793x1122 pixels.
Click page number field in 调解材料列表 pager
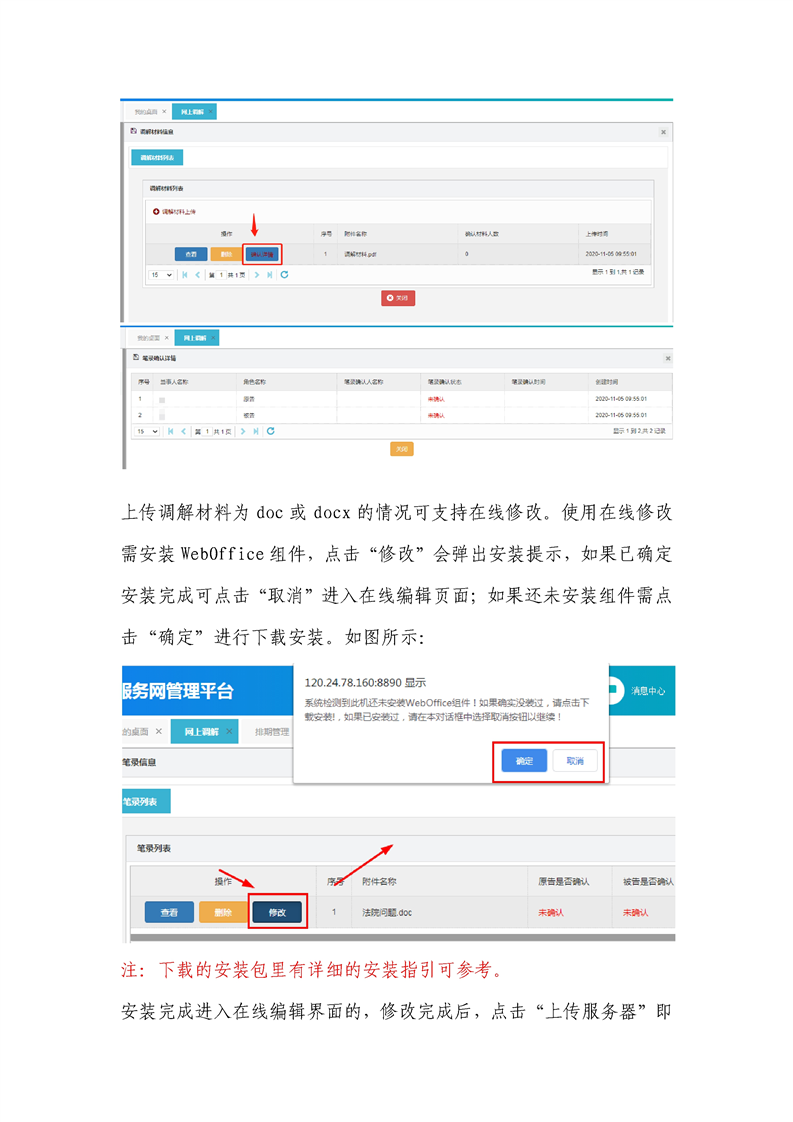(222, 275)
